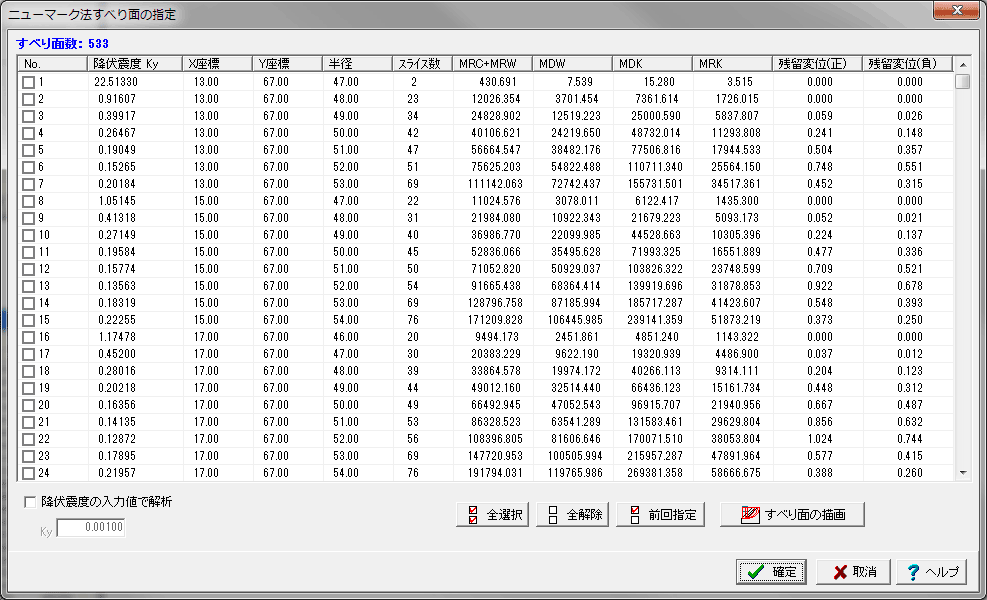Click the スライス数 column header
The height and width of the screenshot is (600, 987).
[x=423, y=64]
